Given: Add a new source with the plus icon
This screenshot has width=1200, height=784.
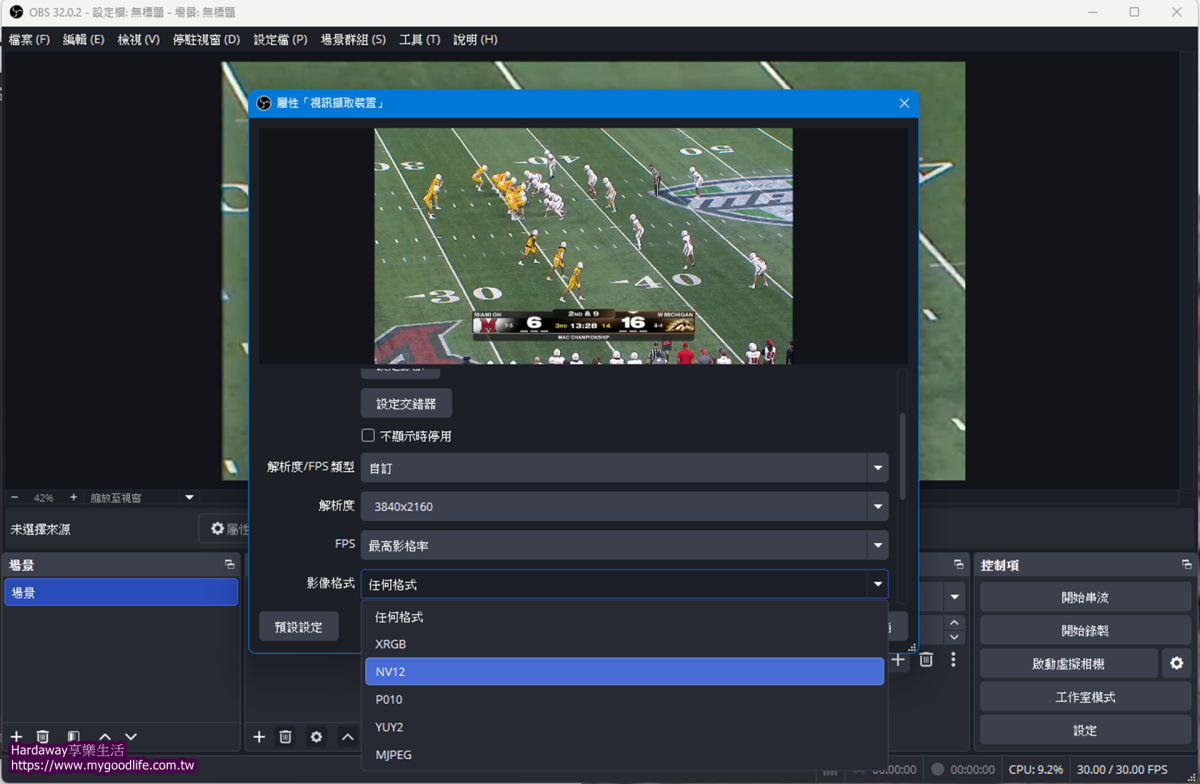Looking at the screenshot, I should [x=259, y=737].
